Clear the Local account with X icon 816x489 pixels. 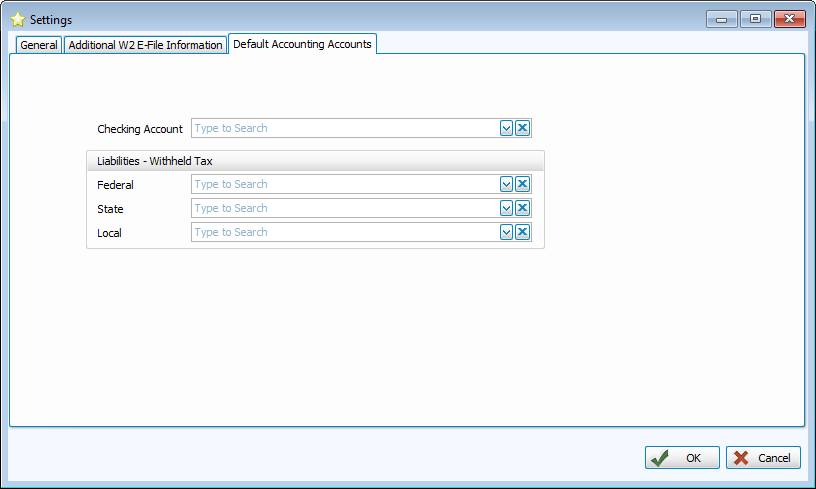coord(522,232)
